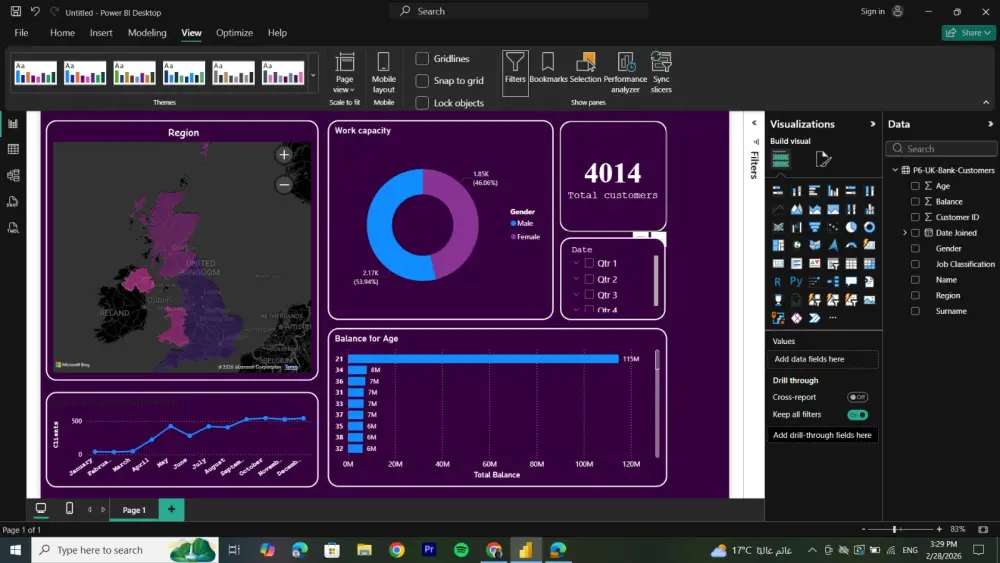The width and height of the screenshot is (1000, 563).
Task: Expand the Date Joined hierarchy
Action: pos(904,233)
